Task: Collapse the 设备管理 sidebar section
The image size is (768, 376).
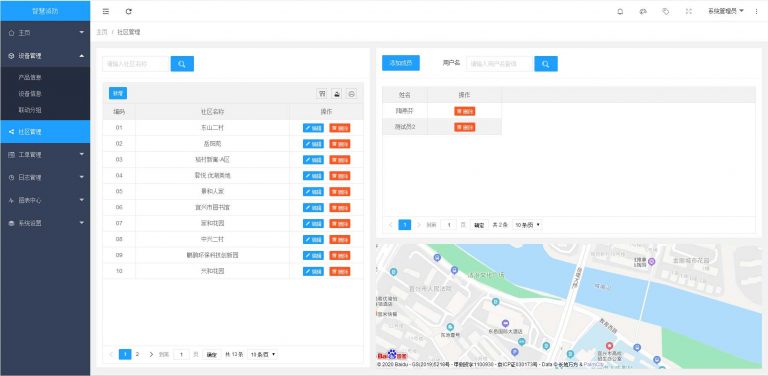Action: pos(45,56)
